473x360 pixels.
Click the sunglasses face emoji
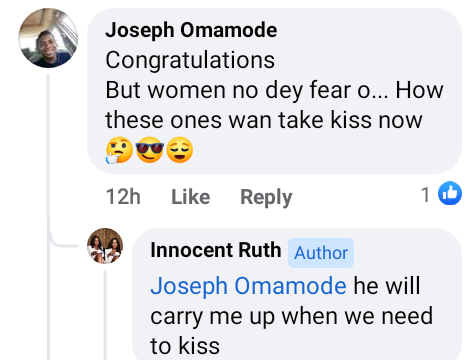(150, 150)
